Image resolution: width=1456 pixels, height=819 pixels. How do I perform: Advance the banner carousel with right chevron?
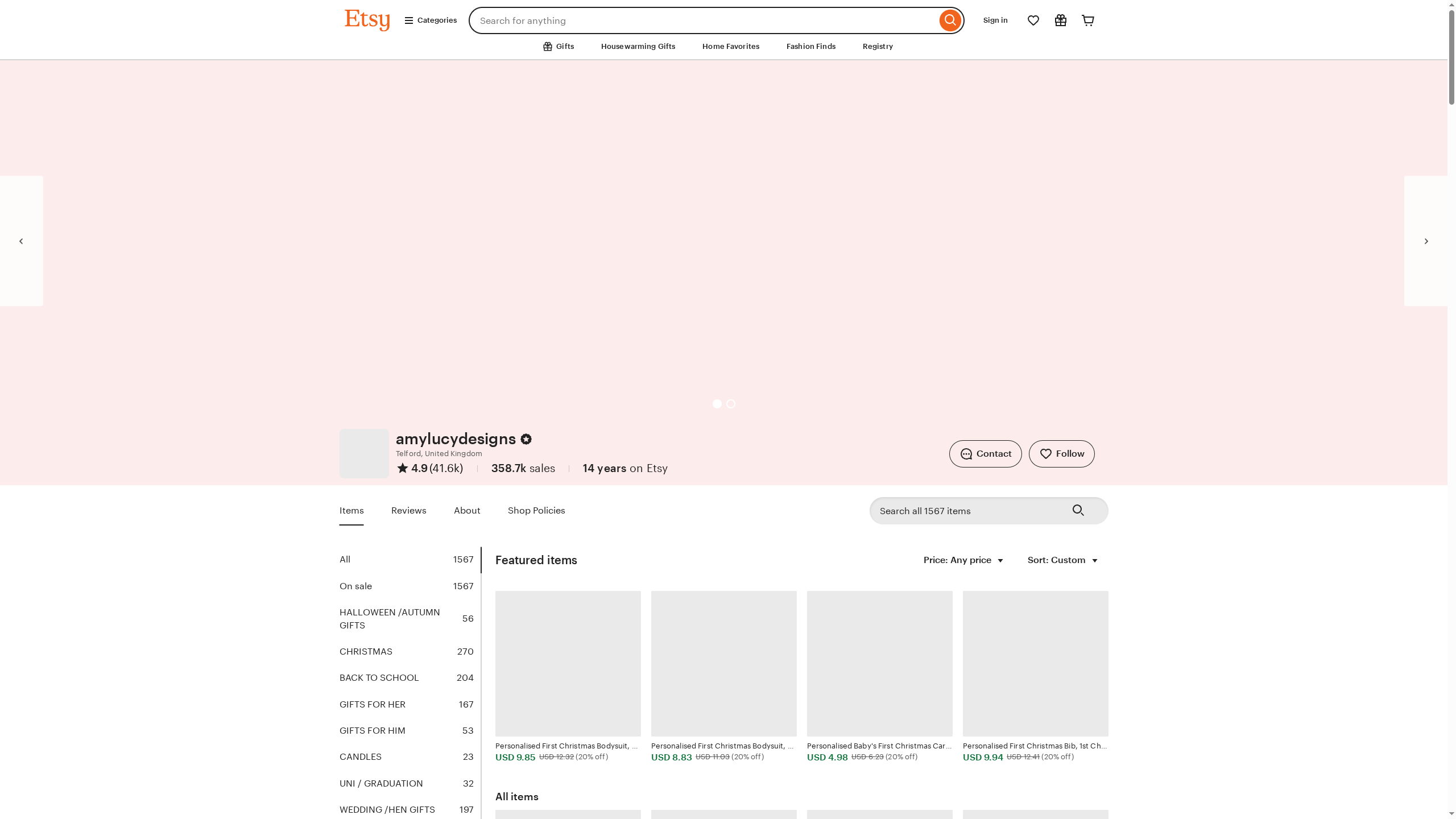1426,241
